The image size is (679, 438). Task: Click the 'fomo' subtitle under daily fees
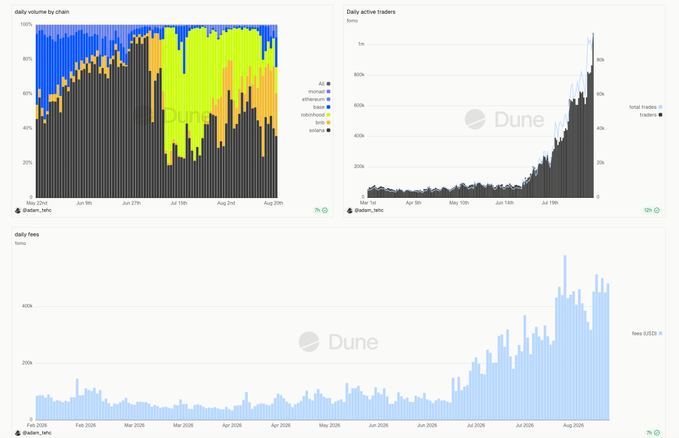pyautogui.click(x=20, y=243)
